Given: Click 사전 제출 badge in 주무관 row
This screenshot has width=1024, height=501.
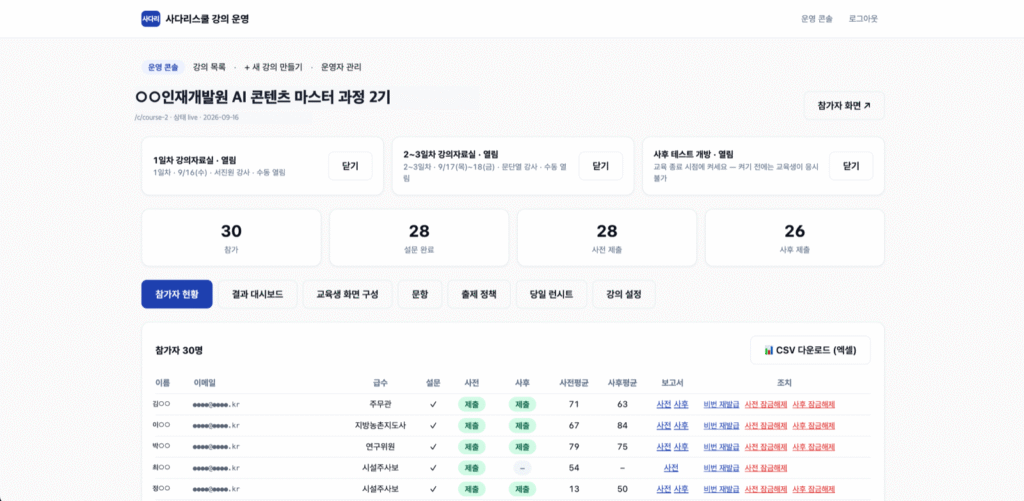Looking at the screenshot, I should pyautogui.click(x=472, y=404).
